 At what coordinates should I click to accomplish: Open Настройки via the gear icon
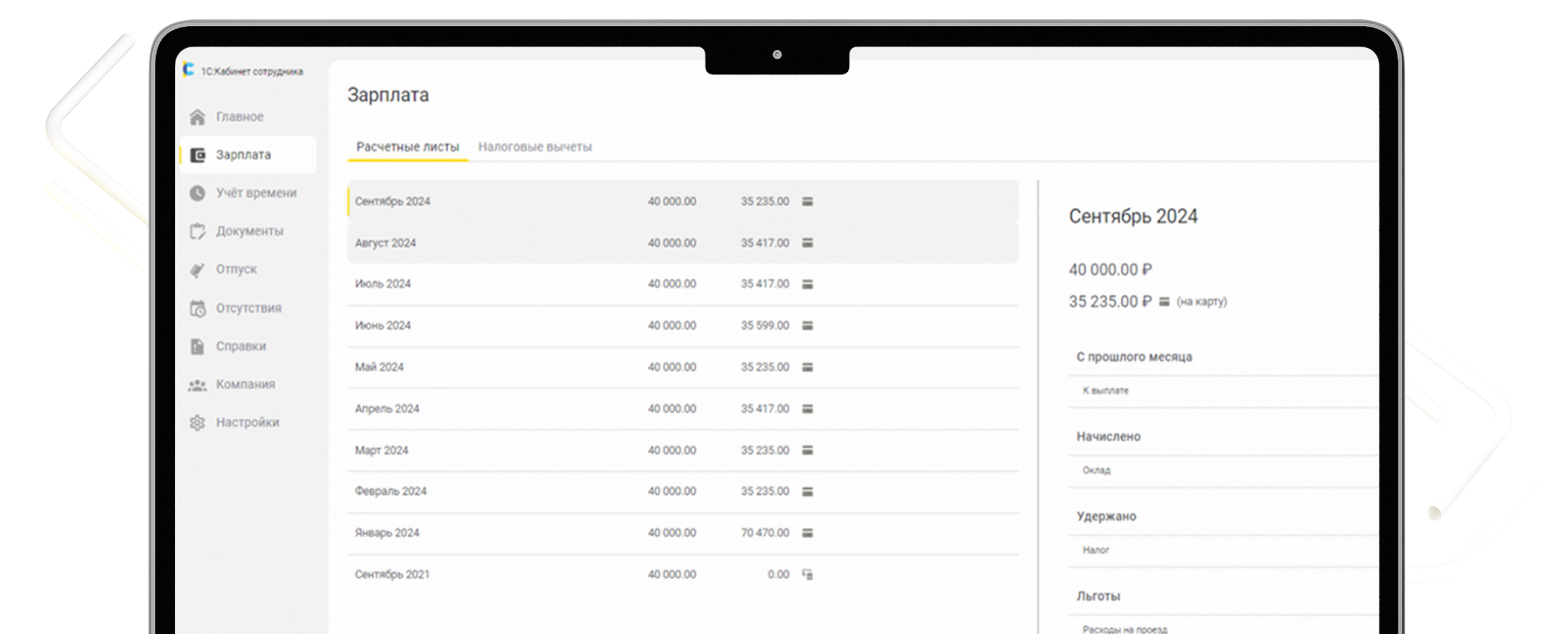click(x=197, y=422)
